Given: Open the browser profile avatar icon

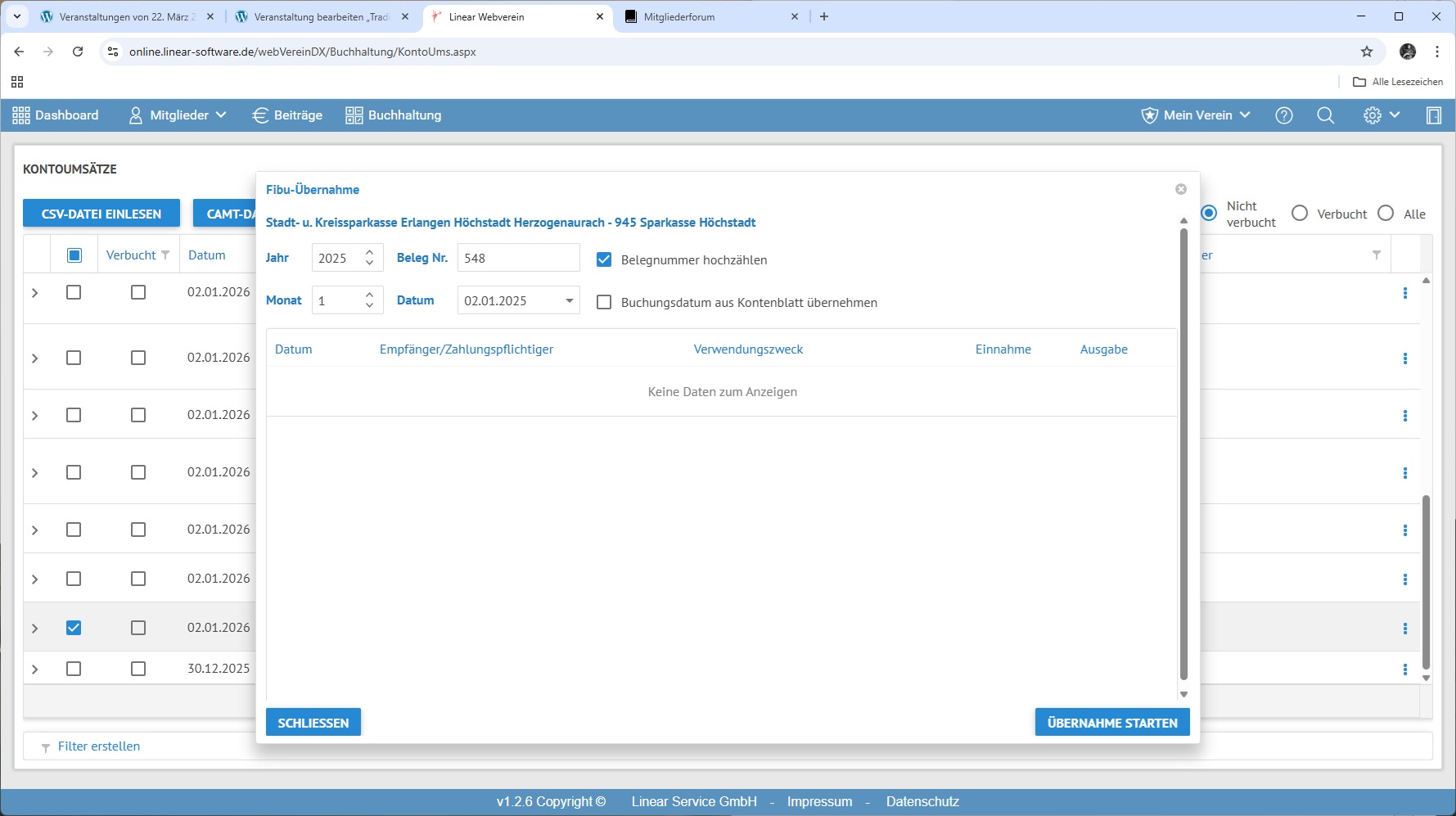Looking at the screenshot, I should (x=1408, y=52).
